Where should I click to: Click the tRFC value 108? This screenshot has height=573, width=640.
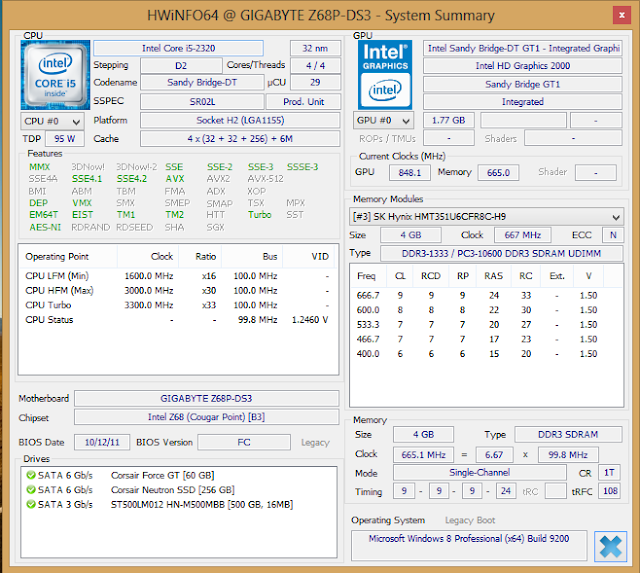tap(610, 491)
